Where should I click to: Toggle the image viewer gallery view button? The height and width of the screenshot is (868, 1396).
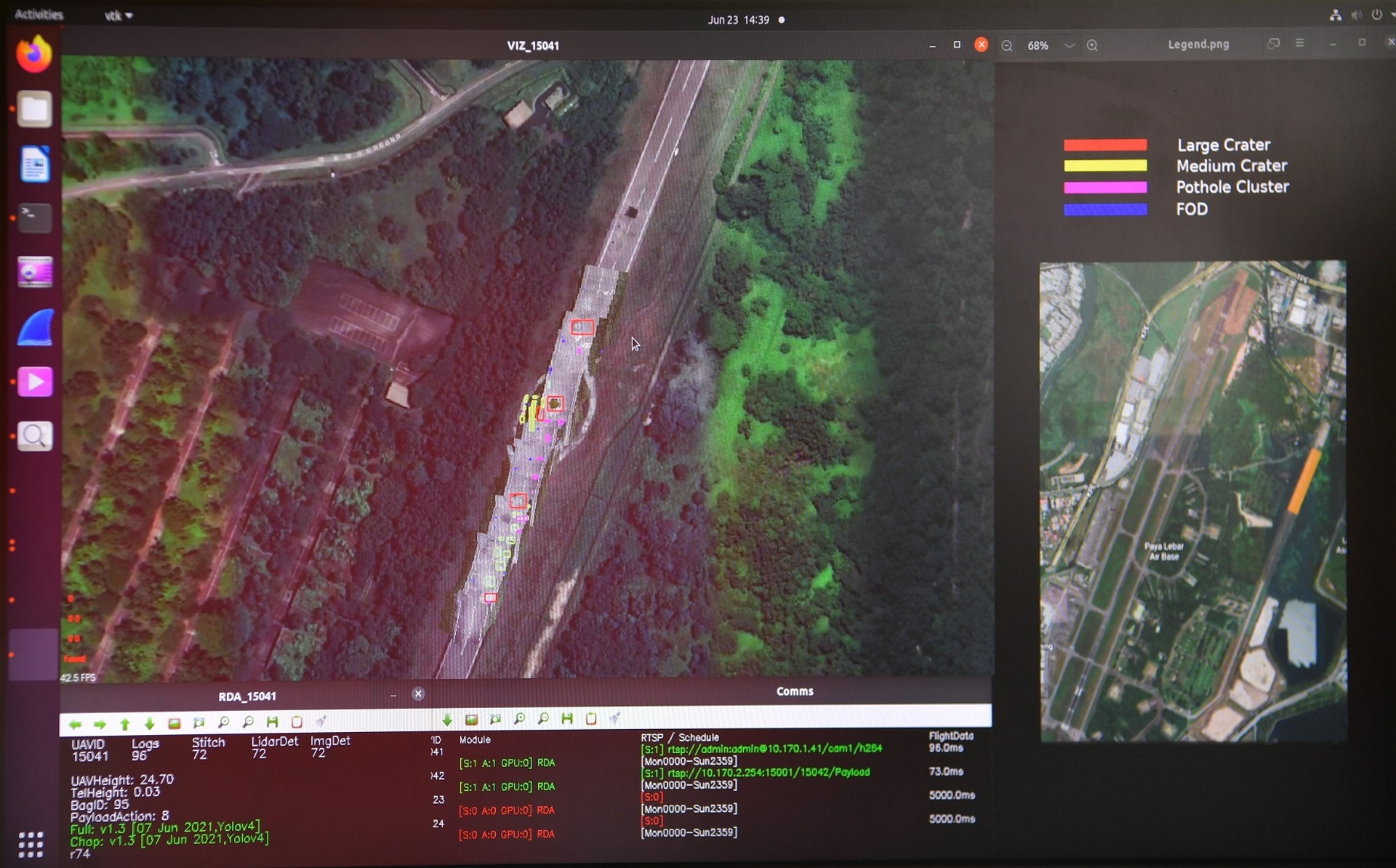coord(1273,44)
